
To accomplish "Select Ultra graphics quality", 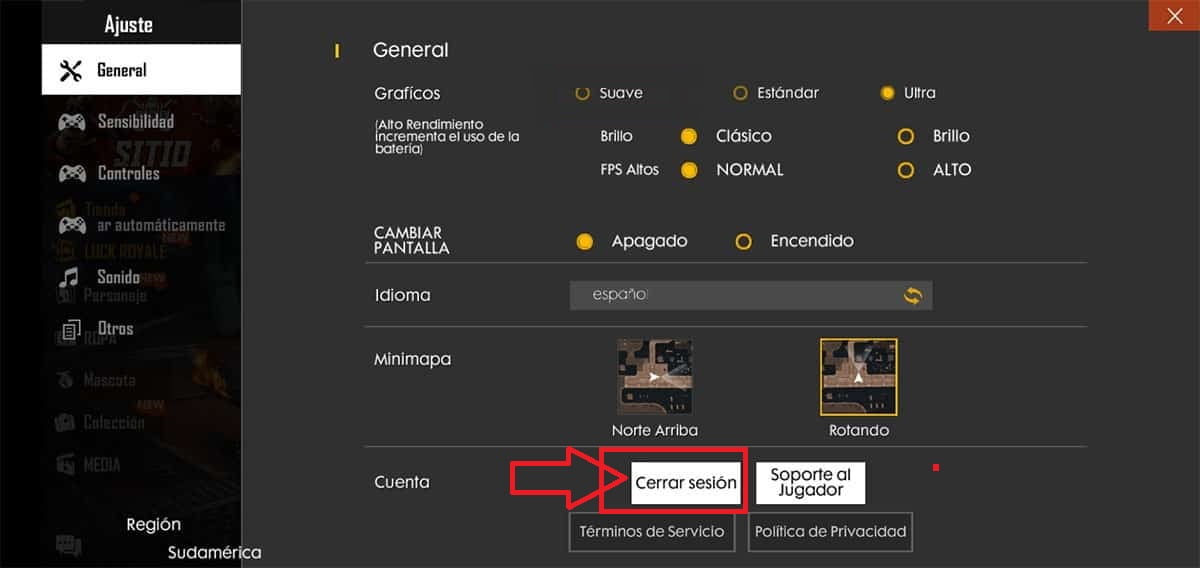I will (x=887, y=93).
